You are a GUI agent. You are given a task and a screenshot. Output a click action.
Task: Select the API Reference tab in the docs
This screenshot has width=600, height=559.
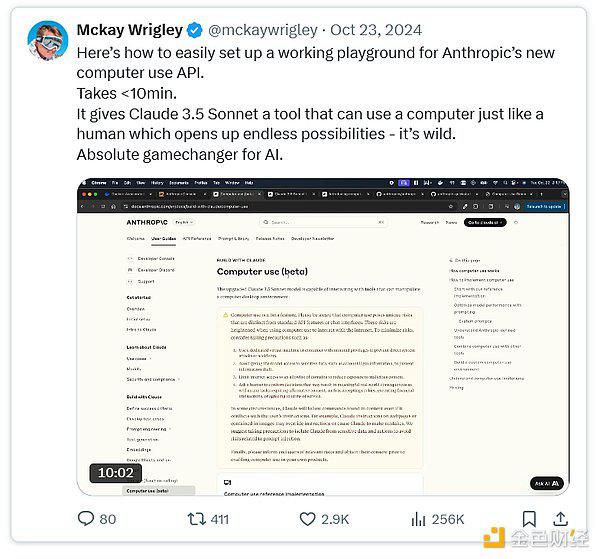tap(197, 238)
